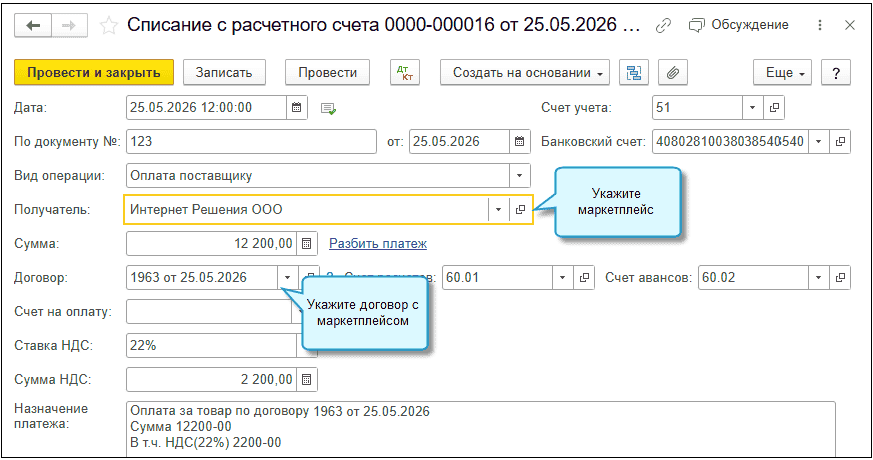Open attached files with paperclip icon
Image resolution: width=873 pixels, height=460 pixels.
(x=673, y=72)
